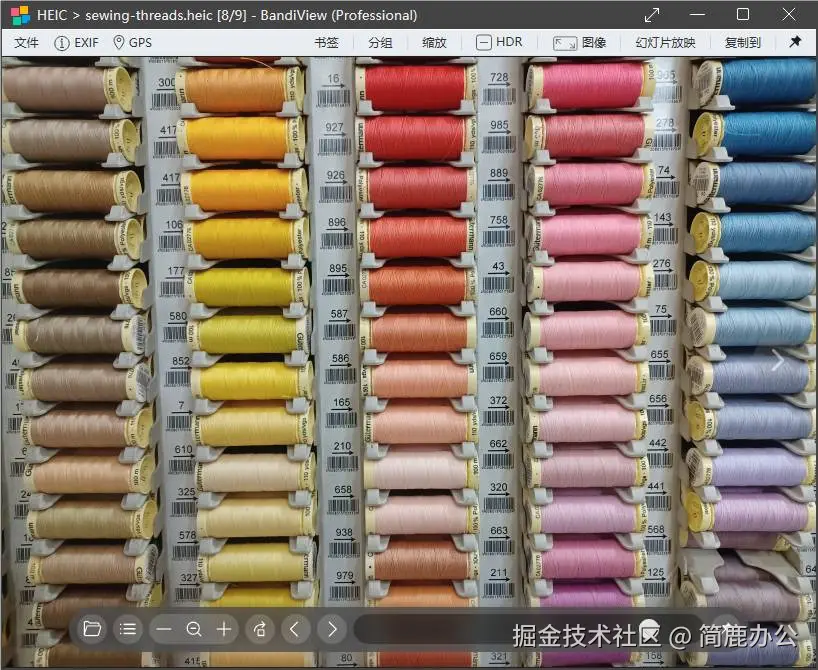Toggle the 图像 image option
Image resolution: width=818 pixels, height=670 pixels.
(x=580, y=42)
